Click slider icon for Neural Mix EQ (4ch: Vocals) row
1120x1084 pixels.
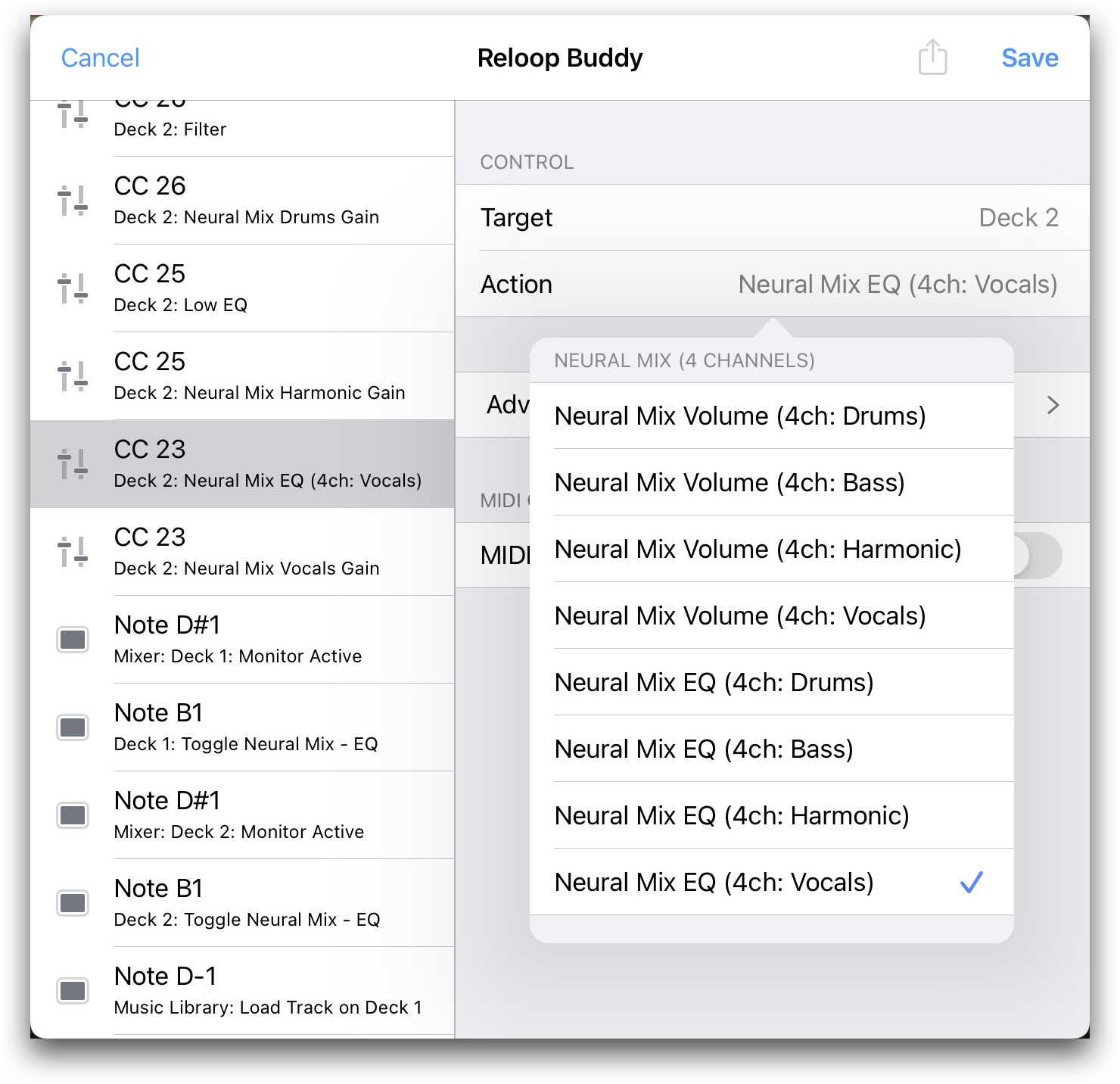73,465
